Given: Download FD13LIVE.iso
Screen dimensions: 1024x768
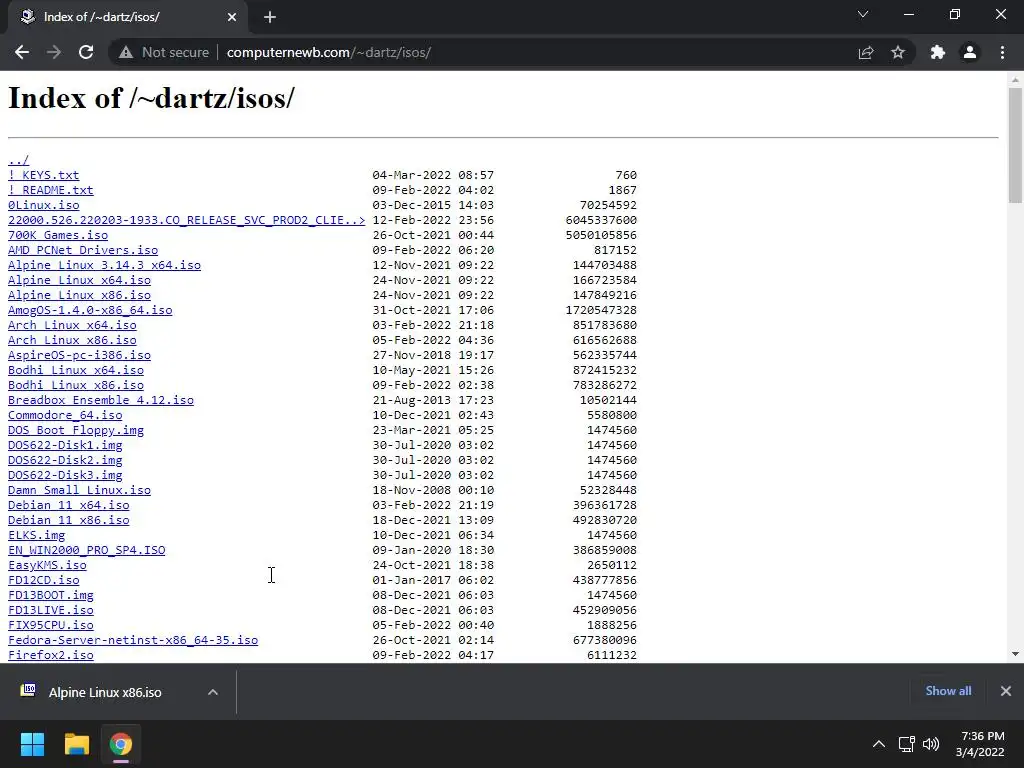Looking at the screenshot, I should point(51,611).
